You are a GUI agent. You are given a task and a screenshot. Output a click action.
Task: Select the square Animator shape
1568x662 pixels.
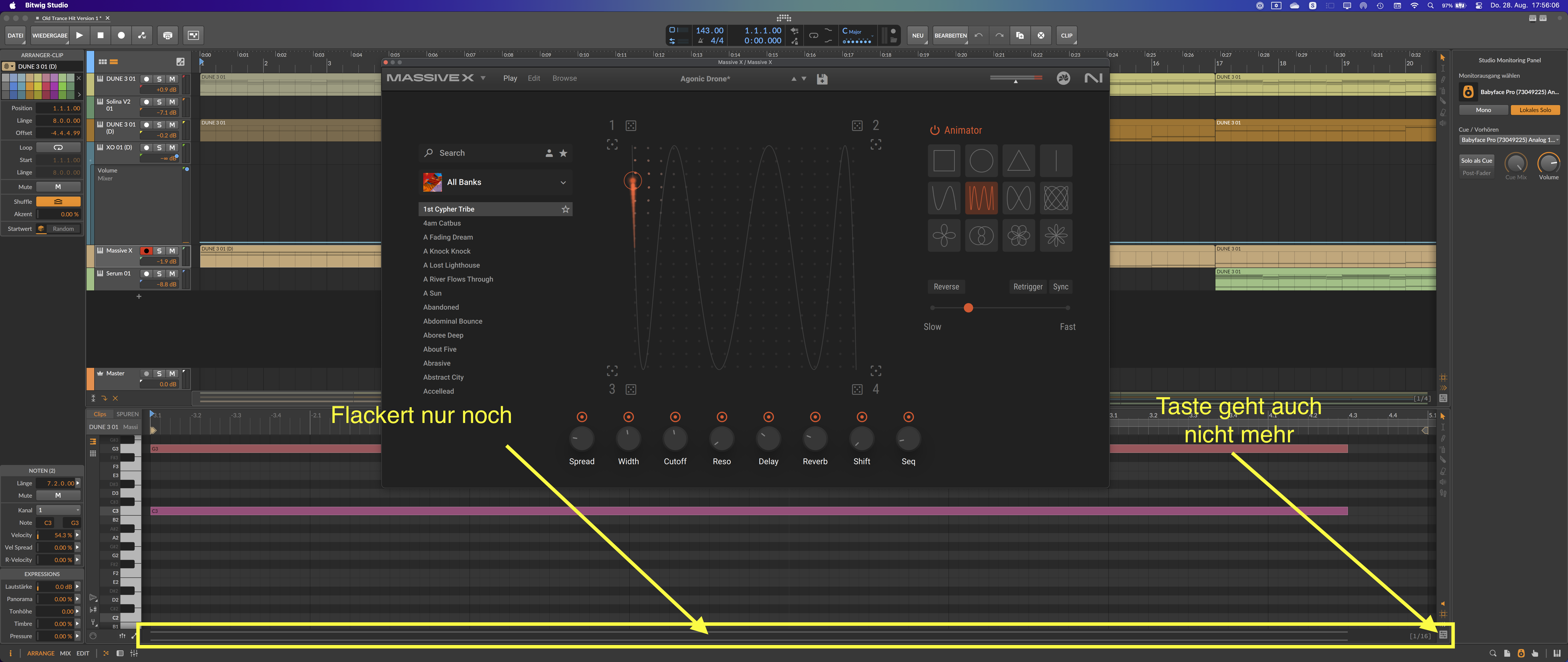[944, 161]
